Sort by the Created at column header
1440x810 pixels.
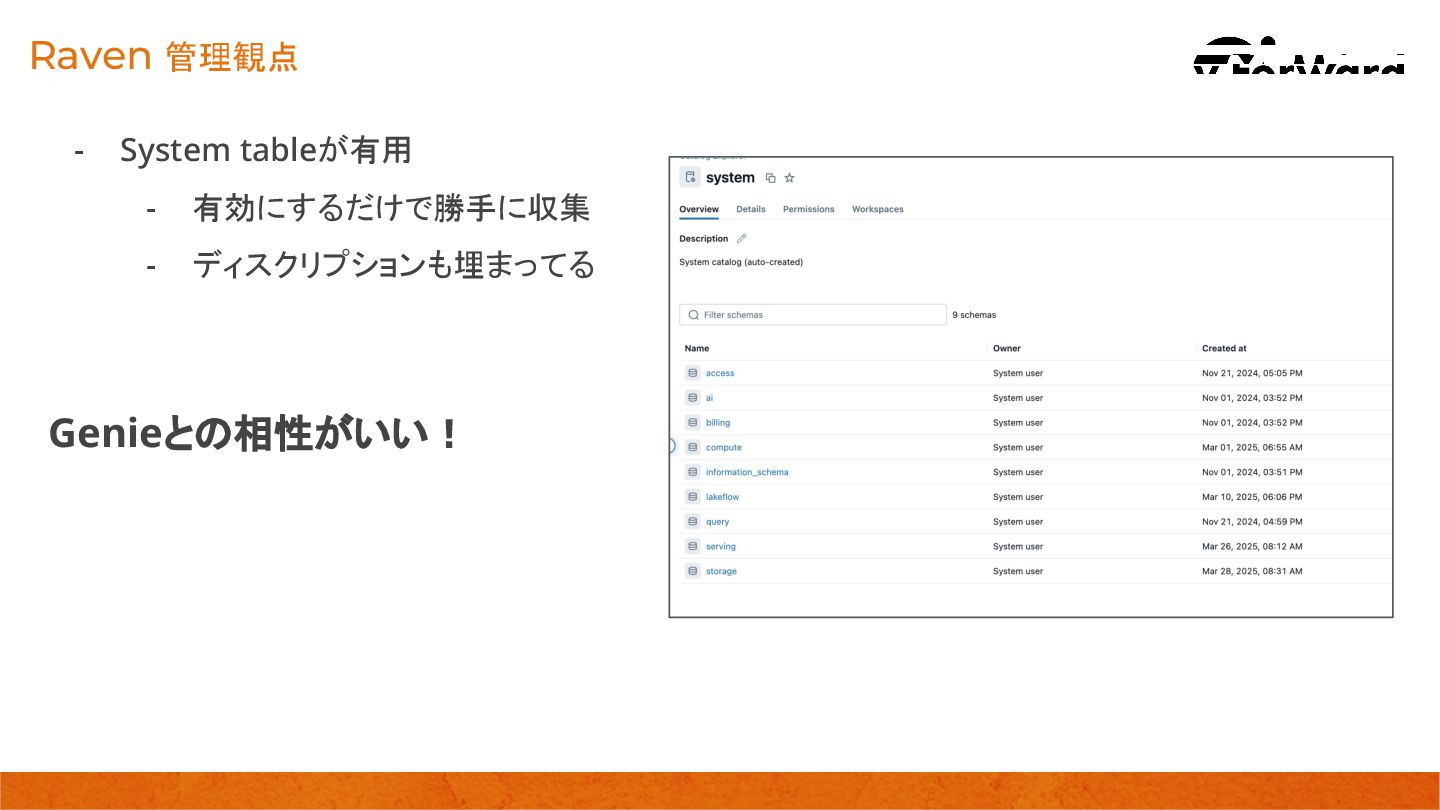1224,348
